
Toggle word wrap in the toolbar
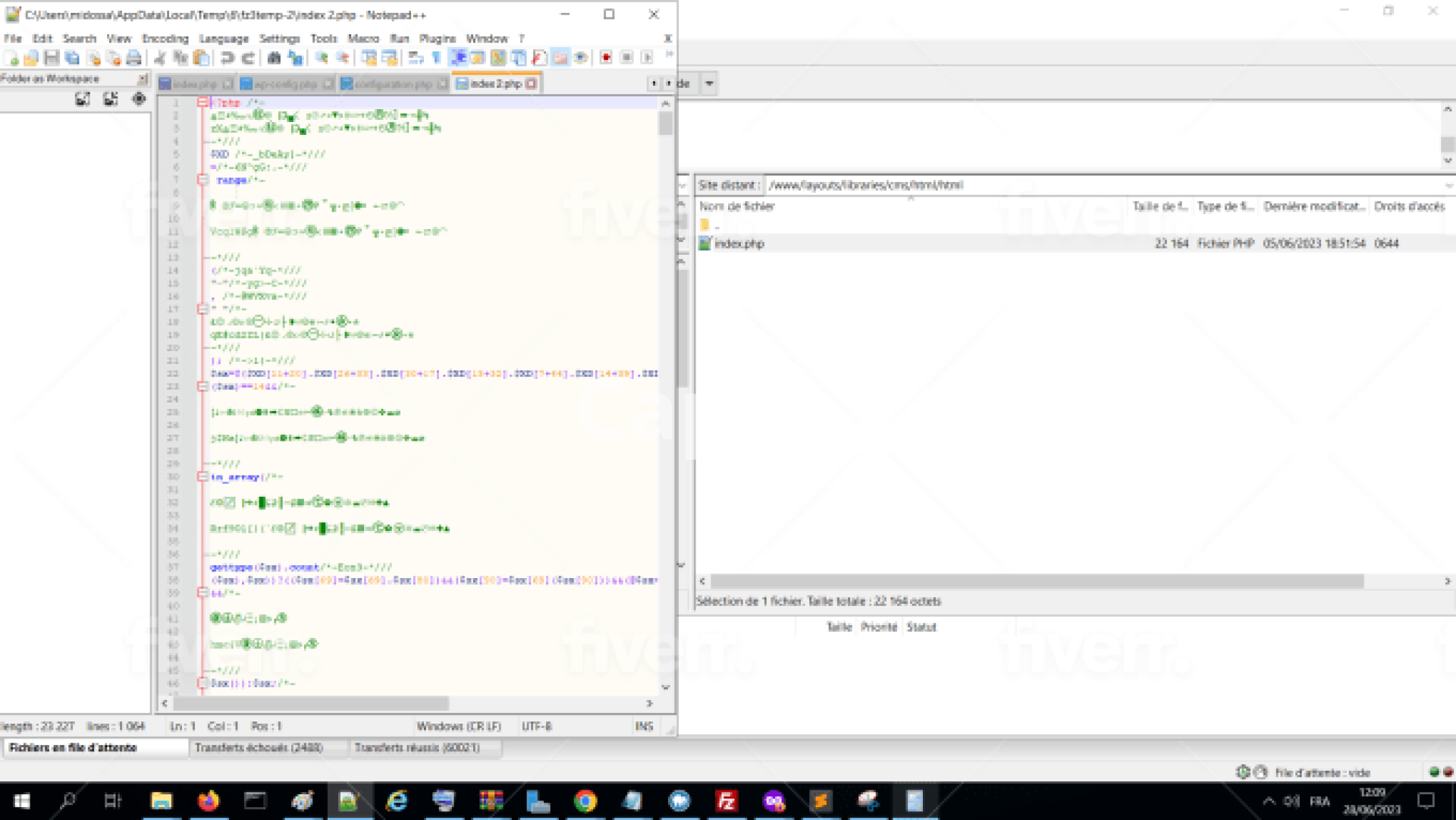click(x=416, y=58)
